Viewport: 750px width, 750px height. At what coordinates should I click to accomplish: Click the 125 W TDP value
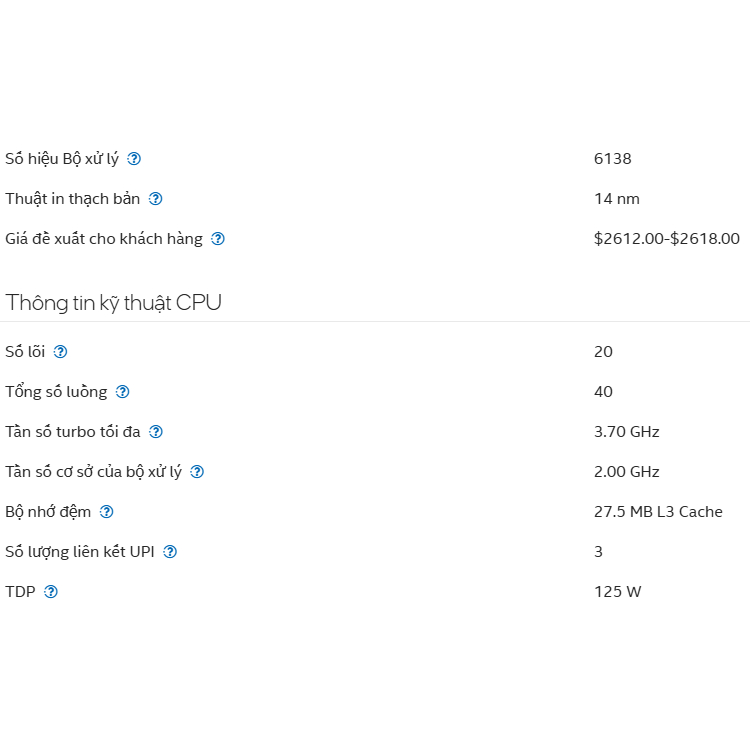tap(617, 592)
